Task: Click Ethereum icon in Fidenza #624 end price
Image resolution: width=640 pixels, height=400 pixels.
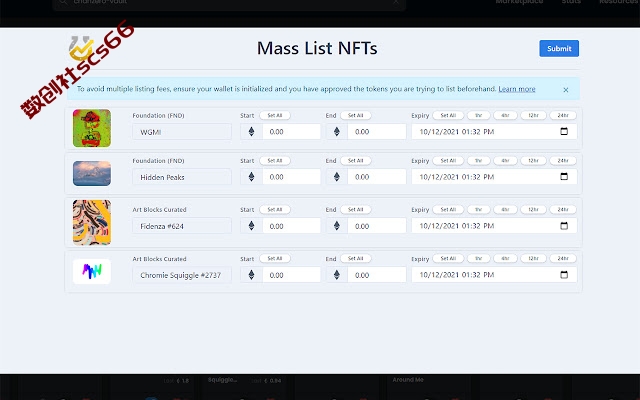Action: click(337, 226)
